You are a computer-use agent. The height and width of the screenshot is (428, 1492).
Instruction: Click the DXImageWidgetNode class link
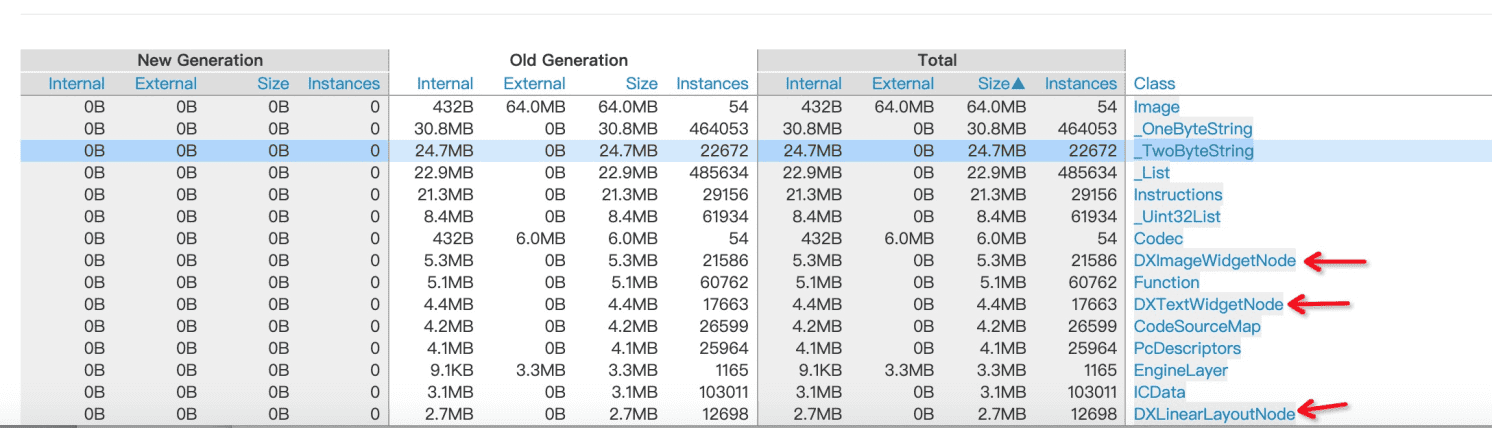tap(1214, 261)
